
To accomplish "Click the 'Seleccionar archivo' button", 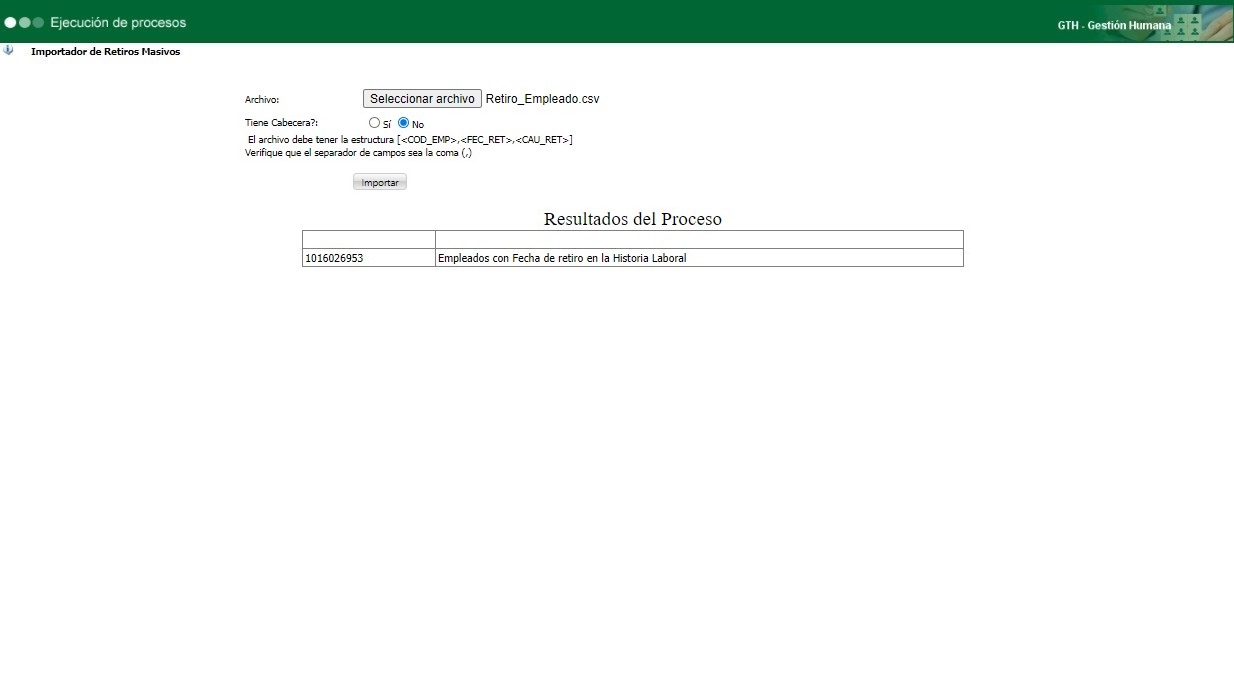I will point(422,99).
